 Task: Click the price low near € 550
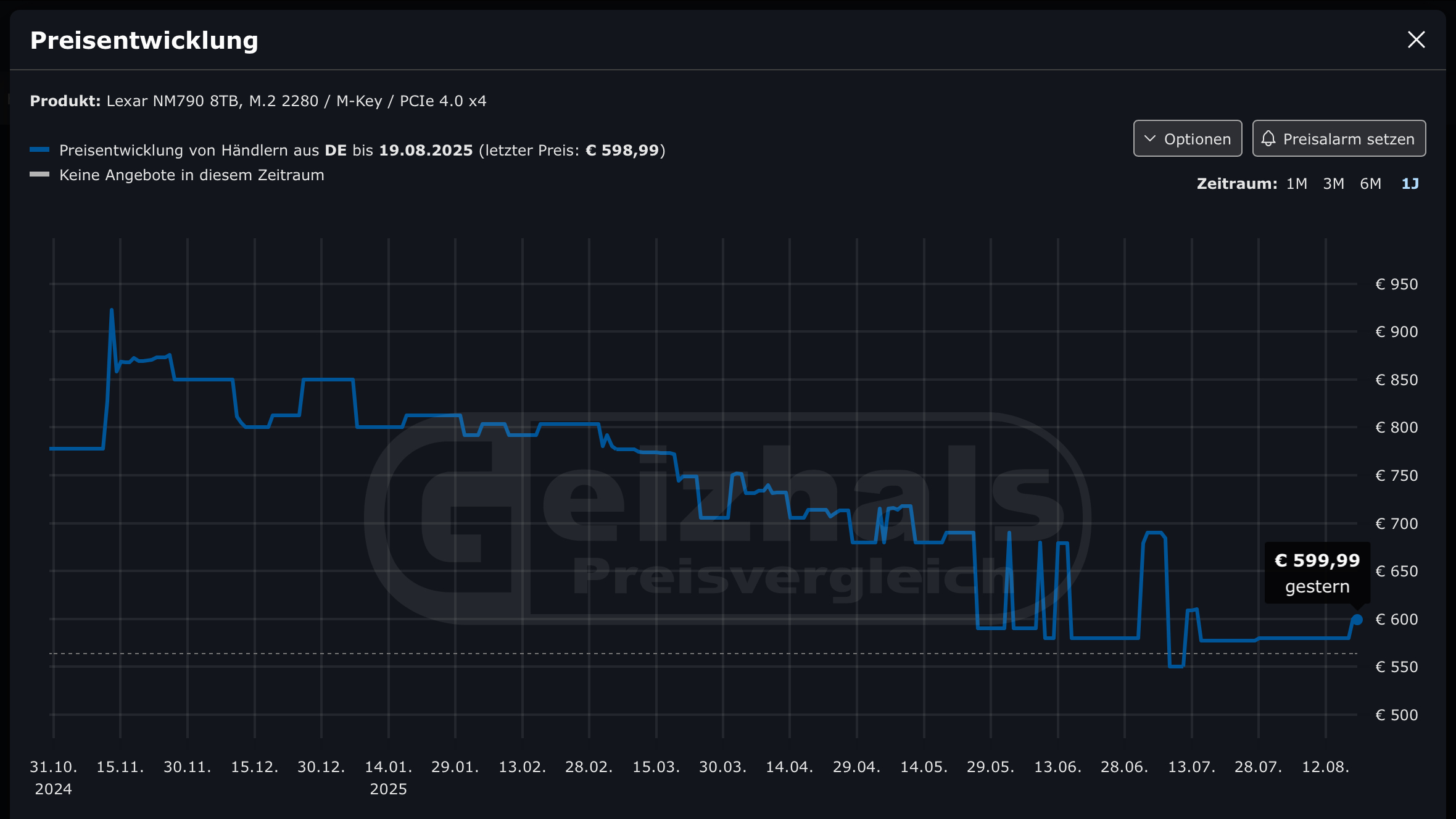pos(1176,666)
